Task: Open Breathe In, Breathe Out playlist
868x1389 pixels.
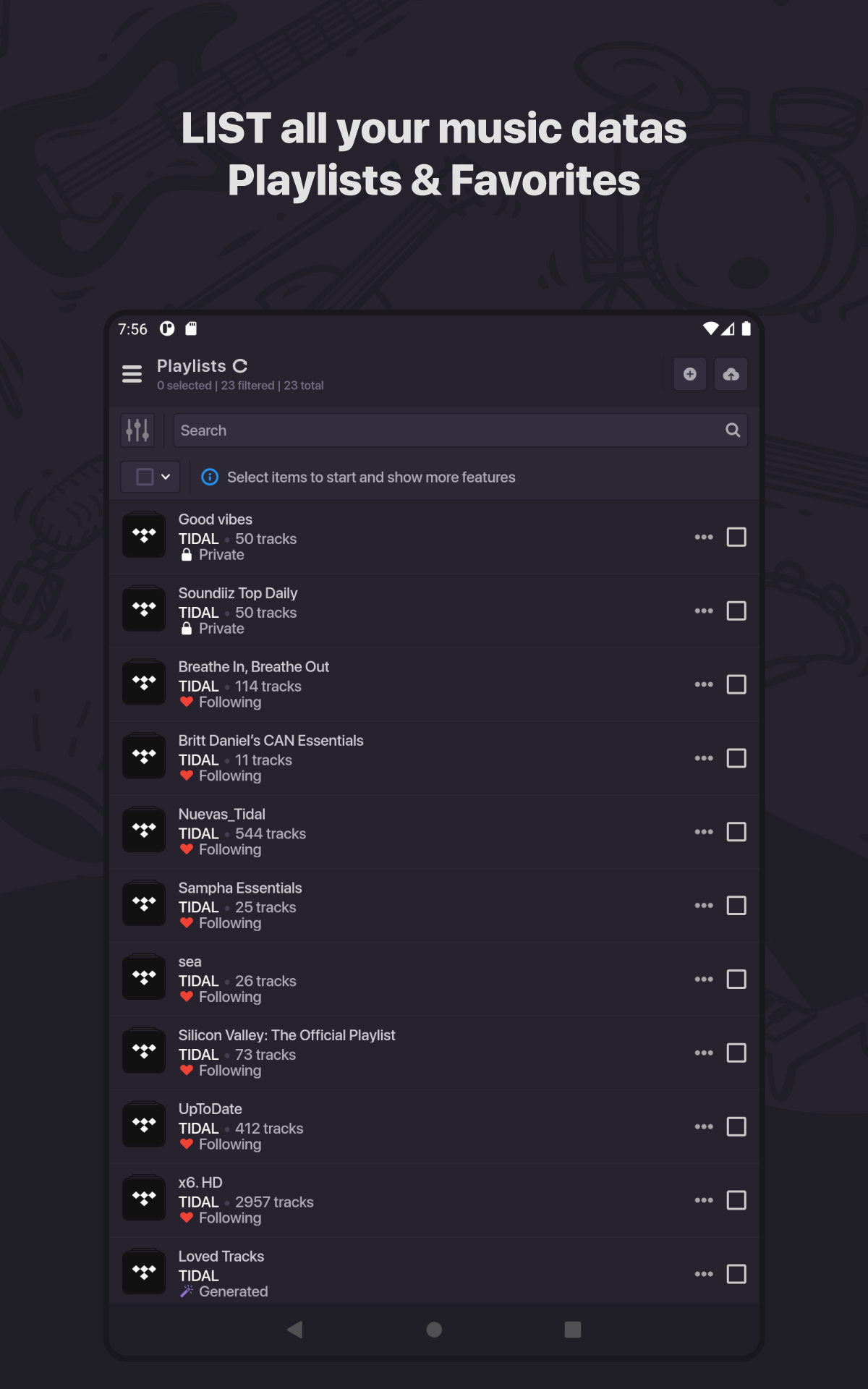Action: (x=253, y=667)
